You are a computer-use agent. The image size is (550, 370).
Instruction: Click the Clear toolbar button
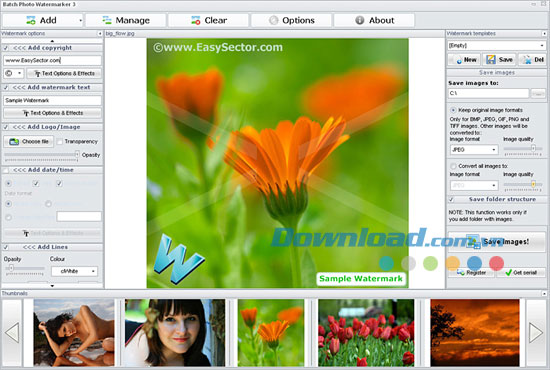click(x=208, y=20)
